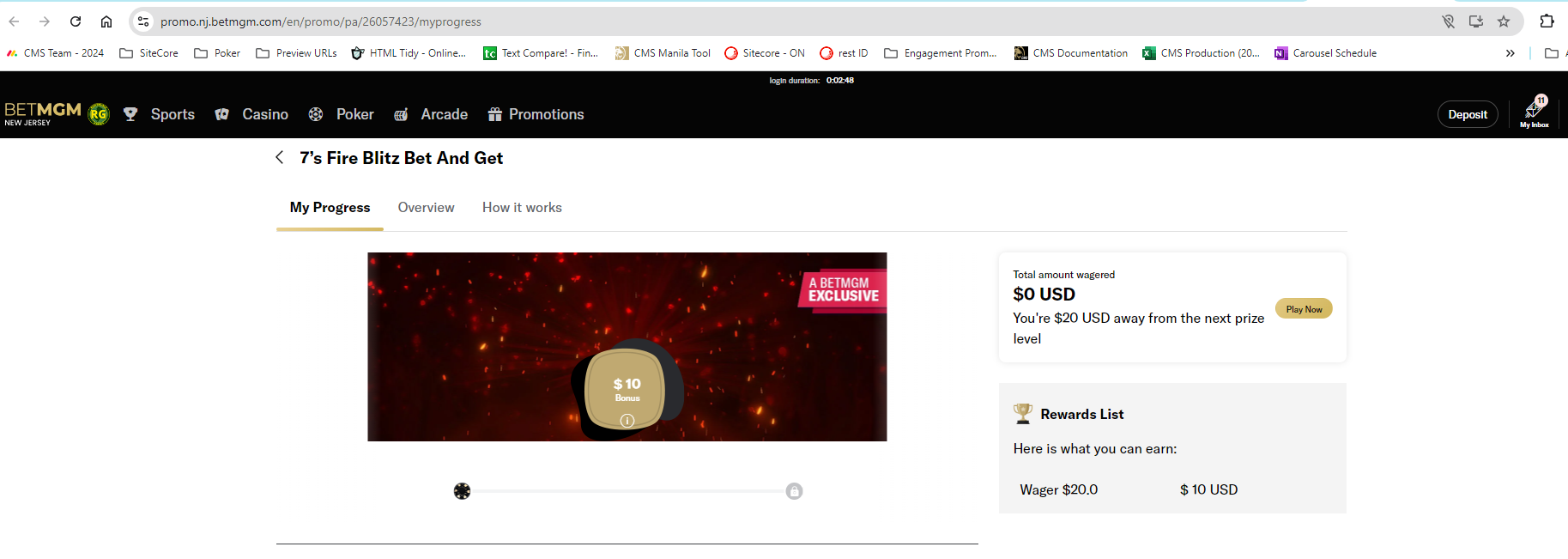Go to the Arcade section
Screen dimensions: 1568x559
[445, 114]
